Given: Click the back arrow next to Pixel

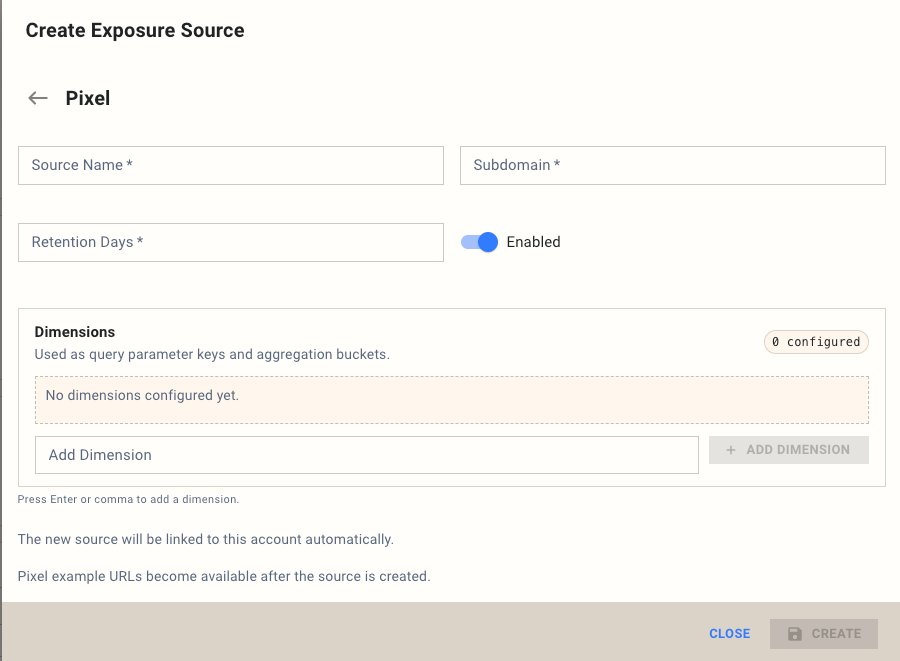Looking at the screenshot, I should click(x=38, y=98).
